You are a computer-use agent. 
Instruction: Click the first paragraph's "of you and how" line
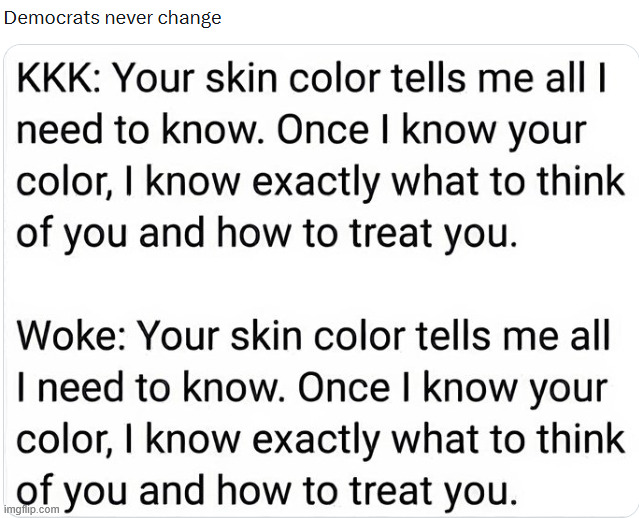coord(266,234)
